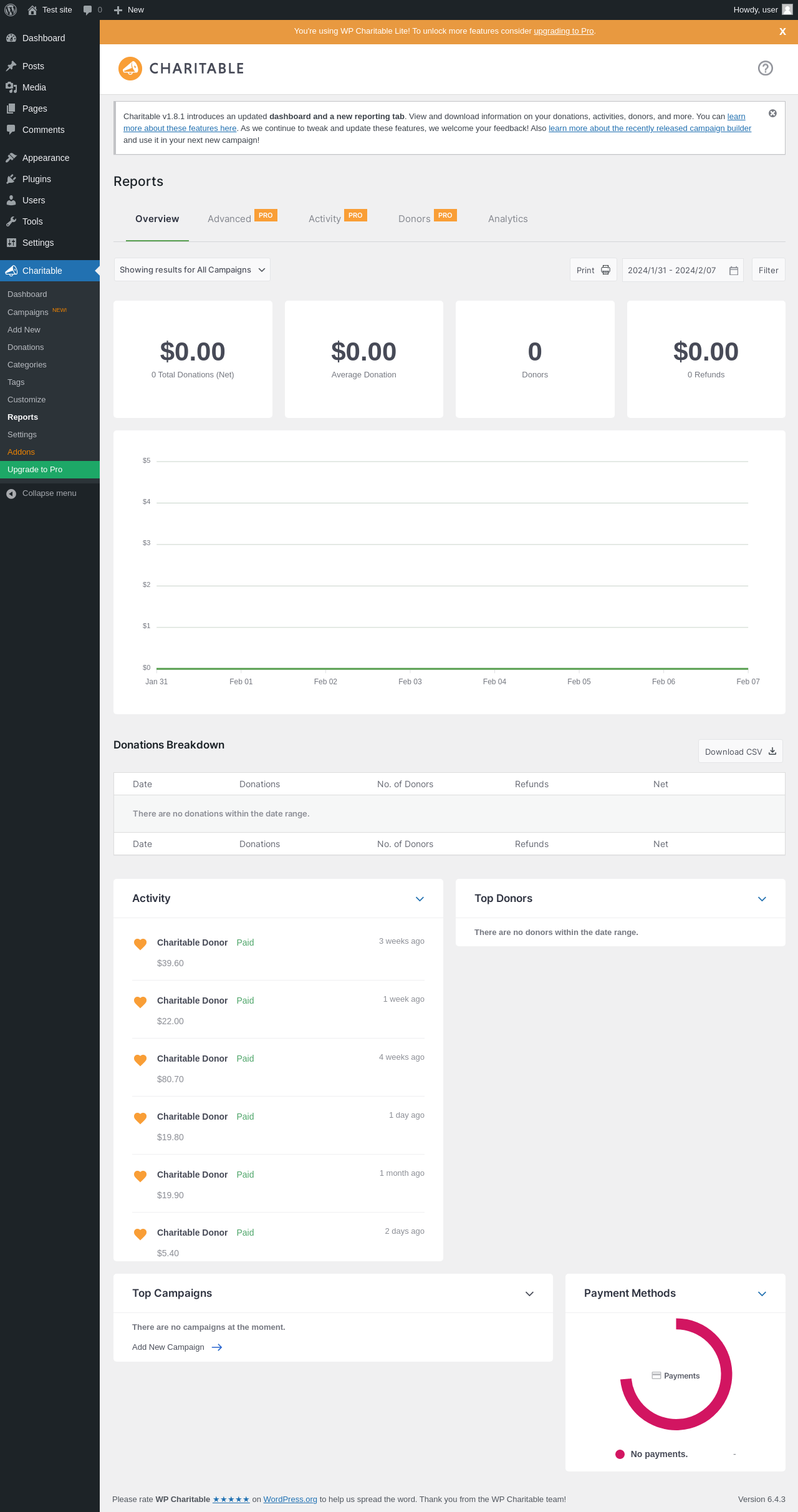Click the heart icon for $39.60 donation
Viewport: 798px width, 1512px height.
(140, 944)
